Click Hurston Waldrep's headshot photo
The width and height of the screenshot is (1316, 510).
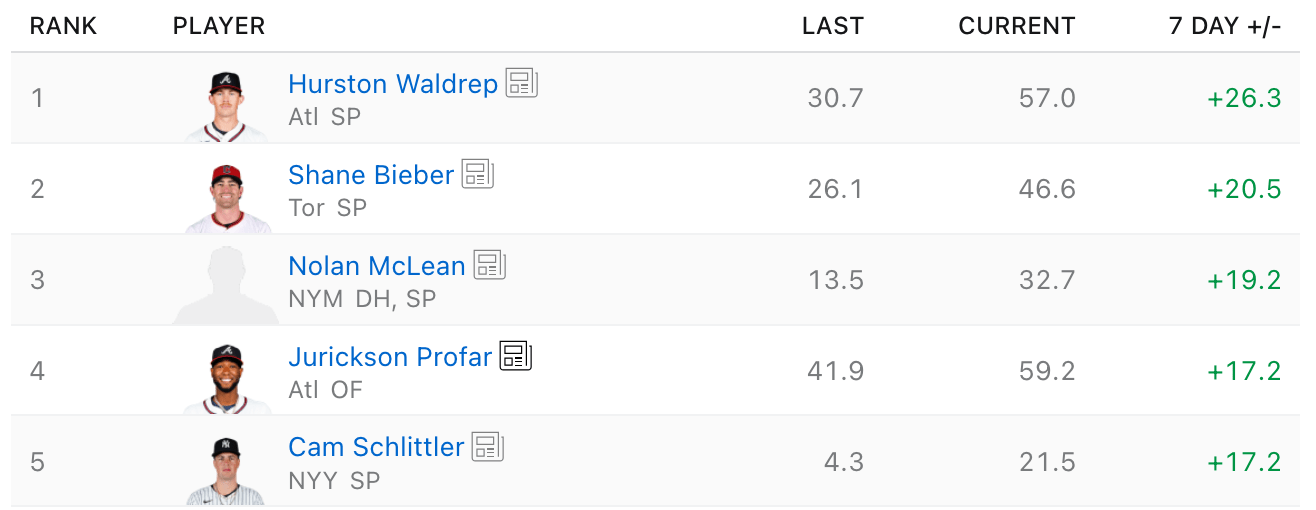226,106
